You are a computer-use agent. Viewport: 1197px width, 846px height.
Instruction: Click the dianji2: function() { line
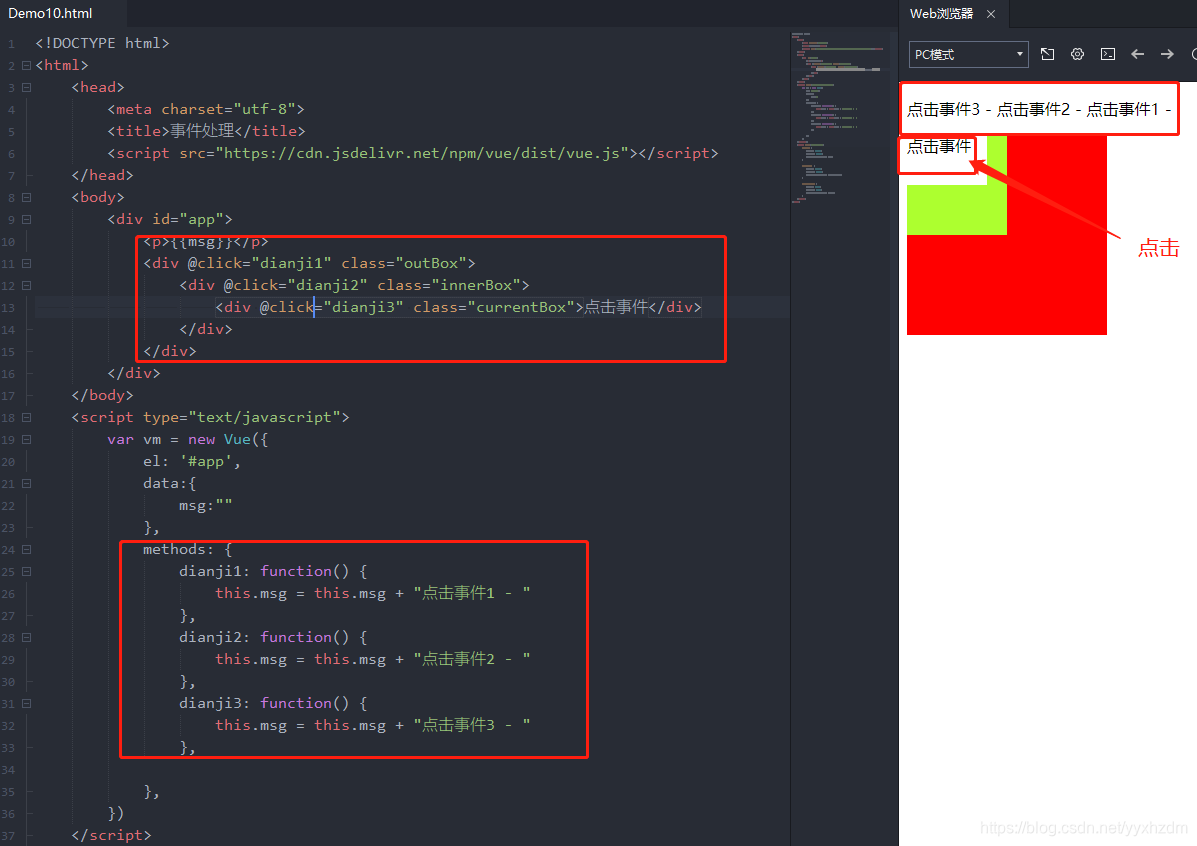pyautogui.click(x=273, y=638)
